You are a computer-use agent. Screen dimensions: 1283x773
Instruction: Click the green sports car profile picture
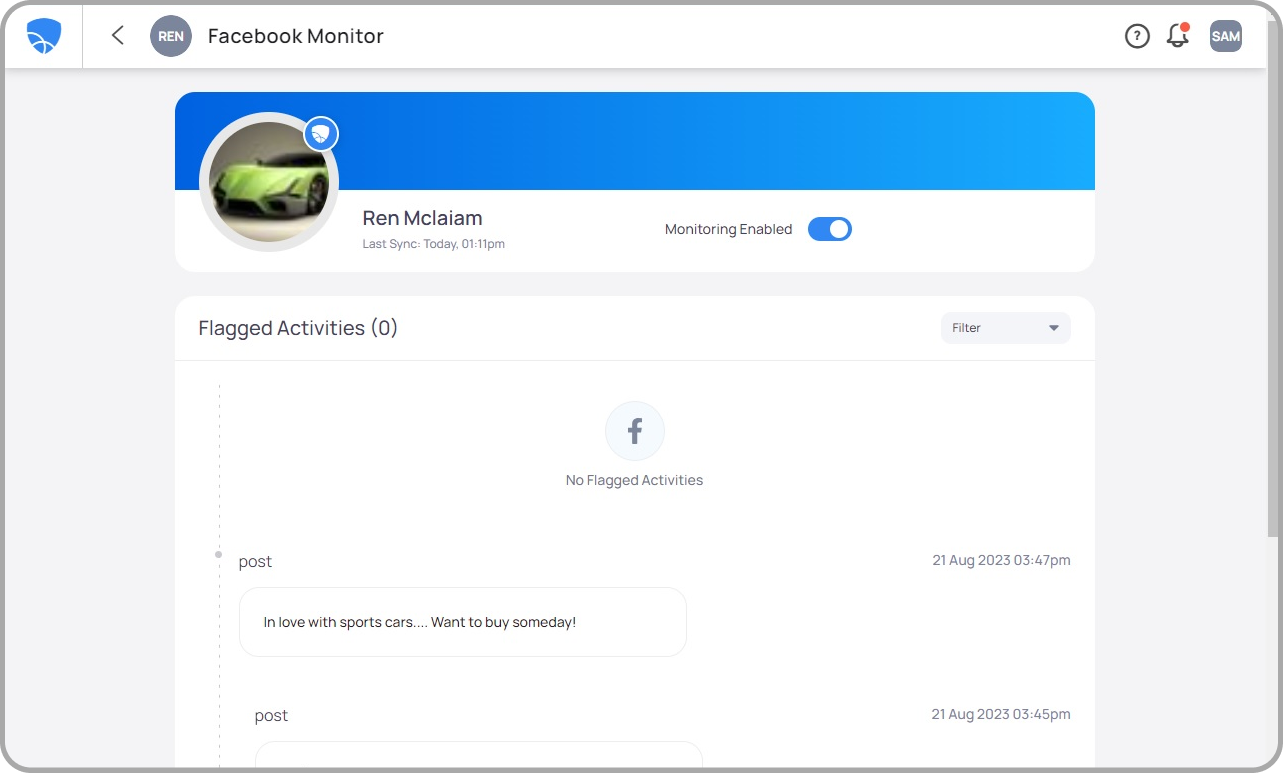click(269, 182)
